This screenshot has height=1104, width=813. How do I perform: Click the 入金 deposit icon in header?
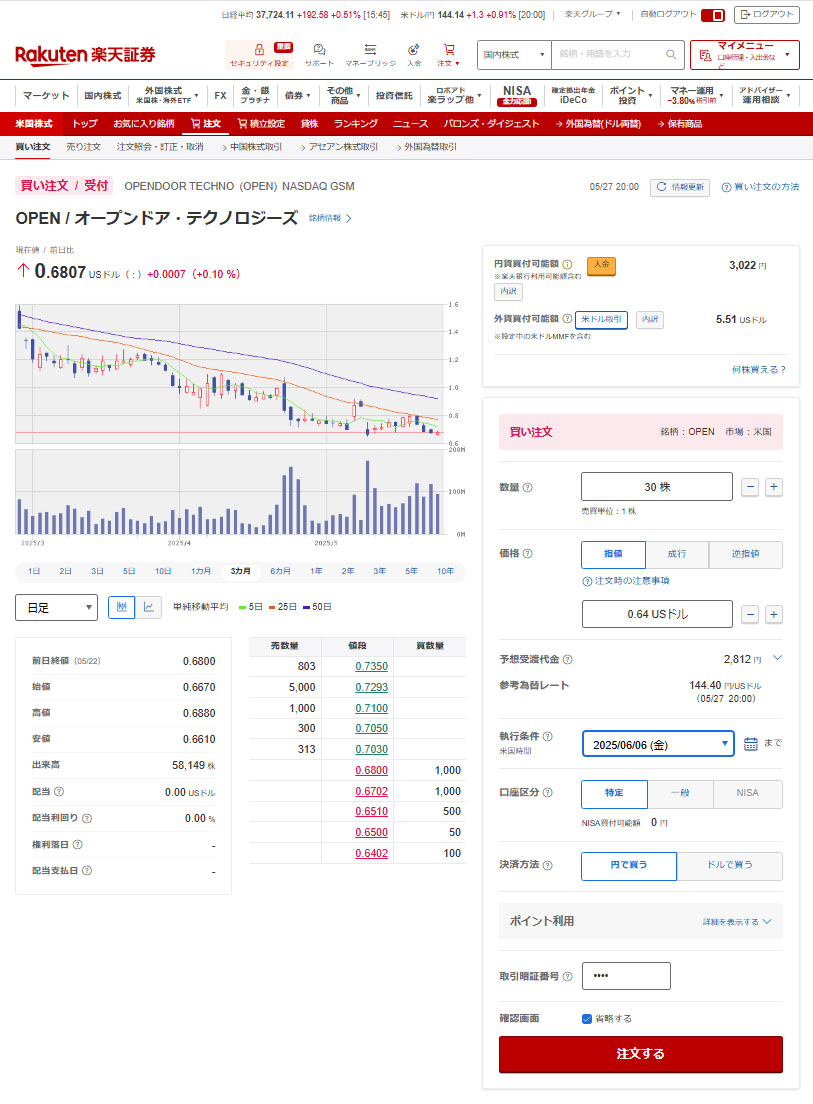click(413, 49)
